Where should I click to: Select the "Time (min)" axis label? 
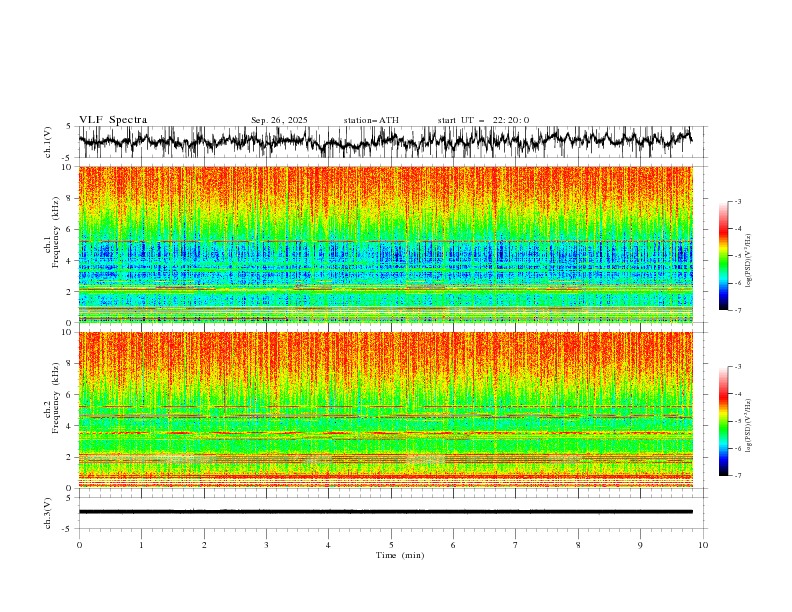(400, 555)
